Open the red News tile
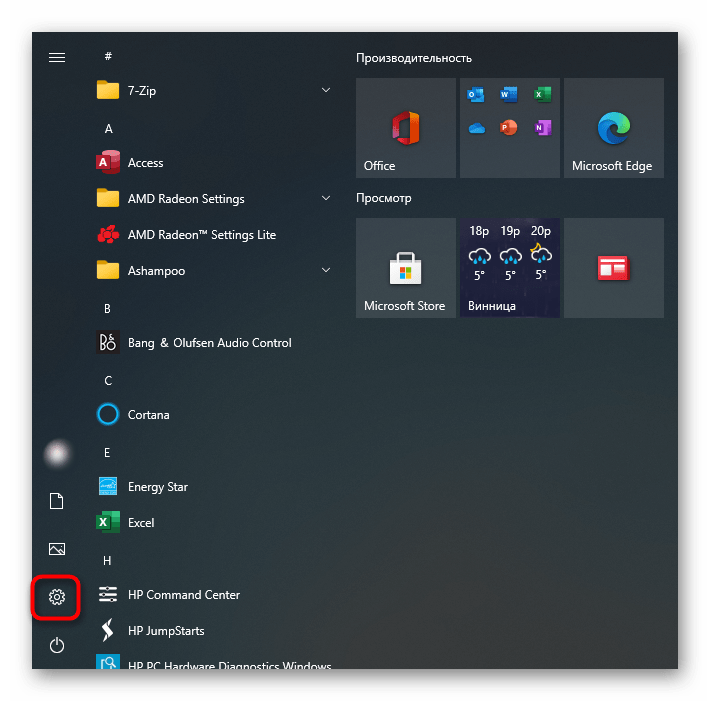Screen dimensions: 710x701 (x=614, y=268)
